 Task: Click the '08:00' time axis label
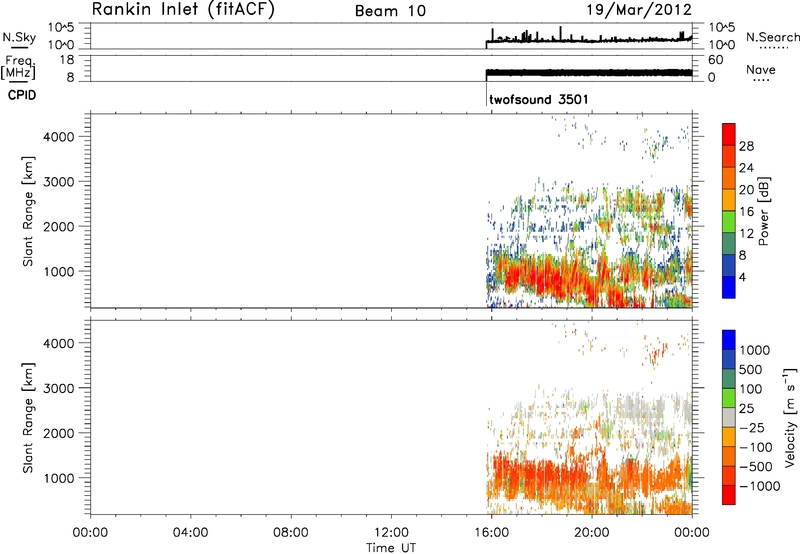(291, 533)
